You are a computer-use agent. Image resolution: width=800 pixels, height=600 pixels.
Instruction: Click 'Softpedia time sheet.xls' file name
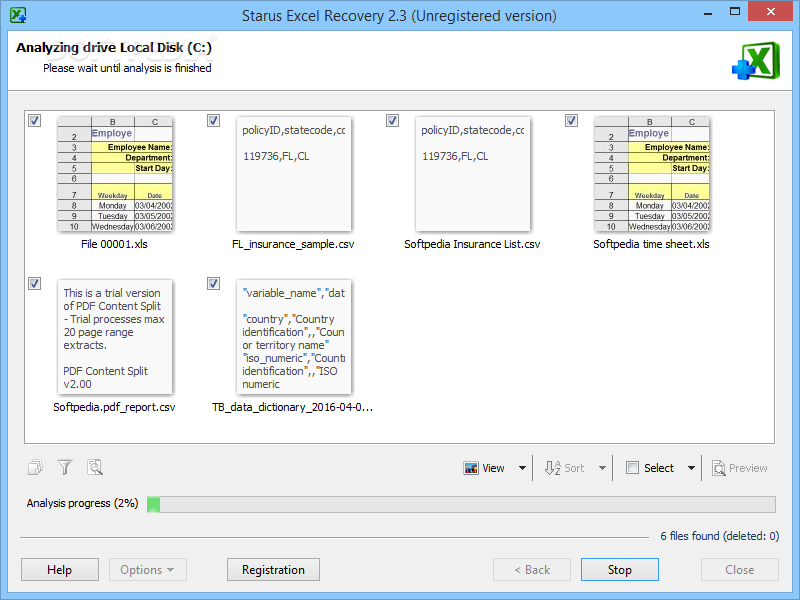(x=651, y=244)
